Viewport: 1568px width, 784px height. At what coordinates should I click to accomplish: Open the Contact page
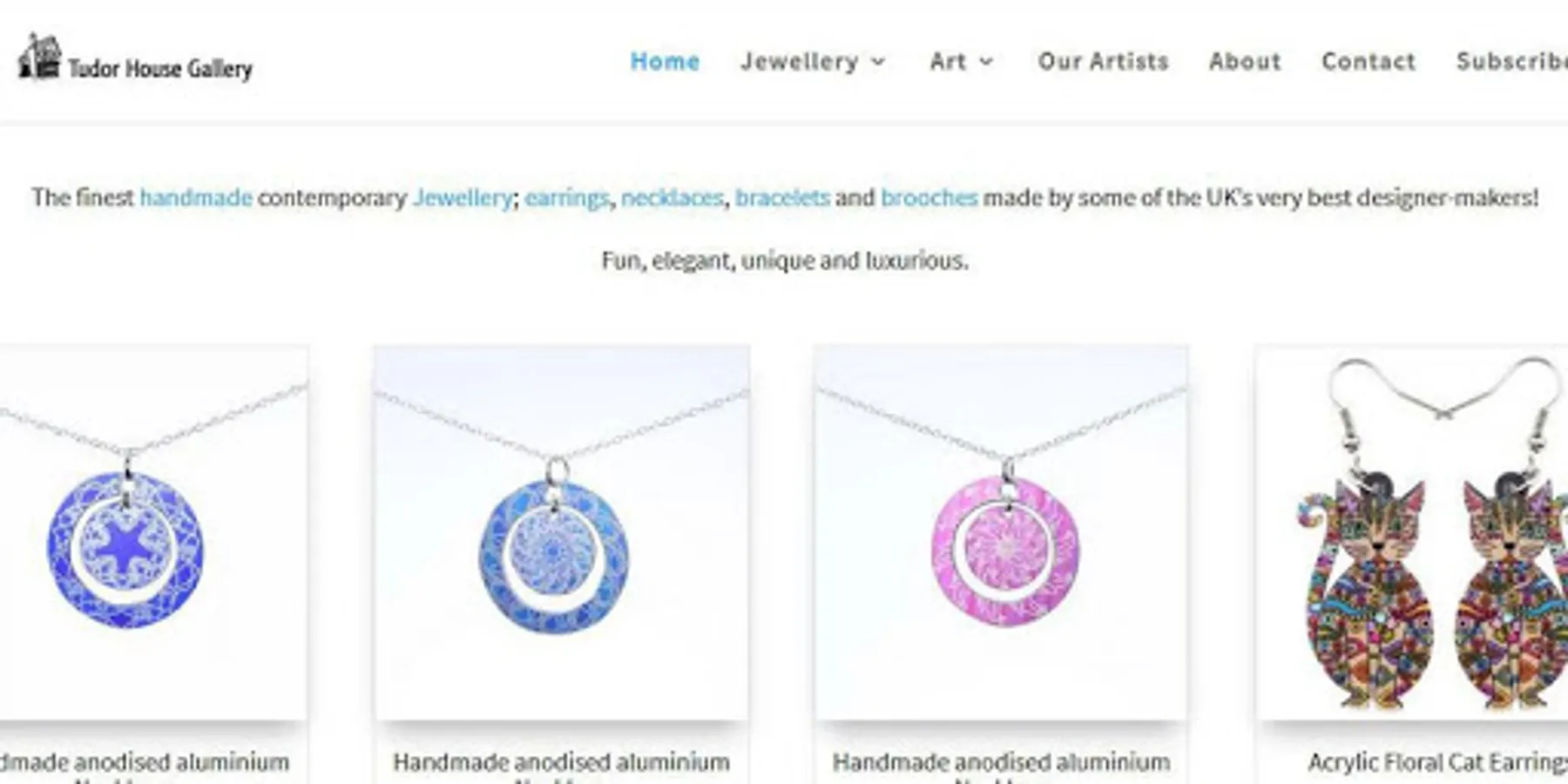click(1369, 62)
